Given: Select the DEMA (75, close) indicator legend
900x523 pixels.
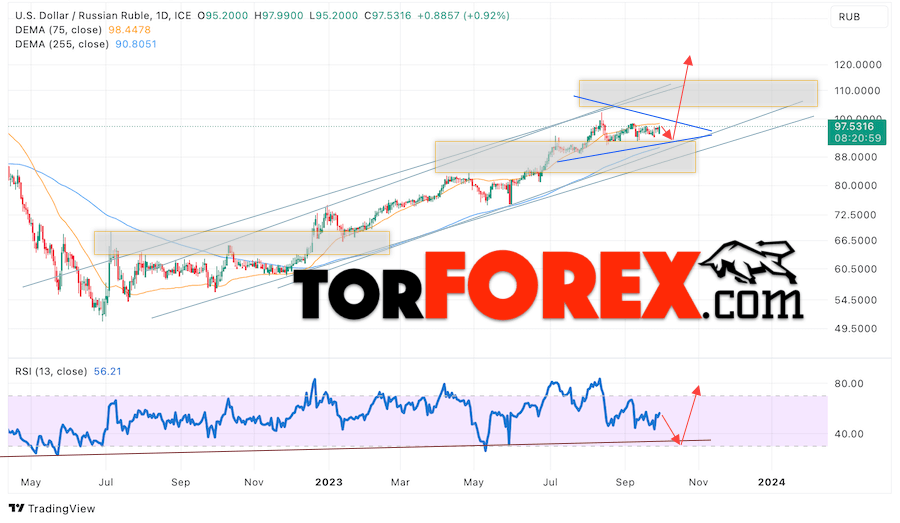Looking at the screenshot, I should [84, 30].
